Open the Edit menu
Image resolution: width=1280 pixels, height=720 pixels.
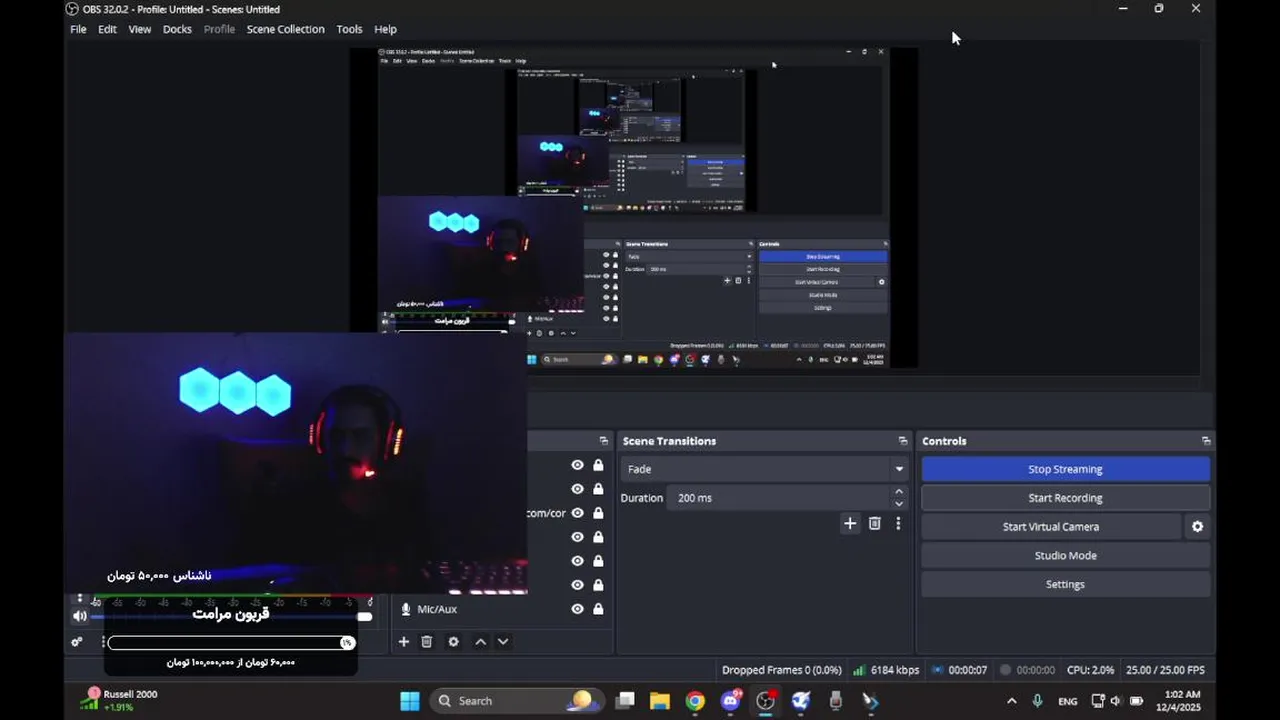pyautogui.click(x=107, y=29)
